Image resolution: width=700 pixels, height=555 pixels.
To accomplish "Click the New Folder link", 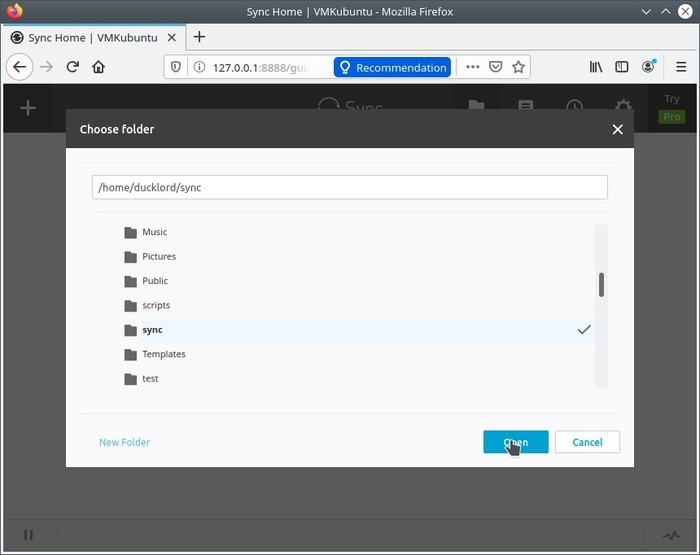I will 125,442.
